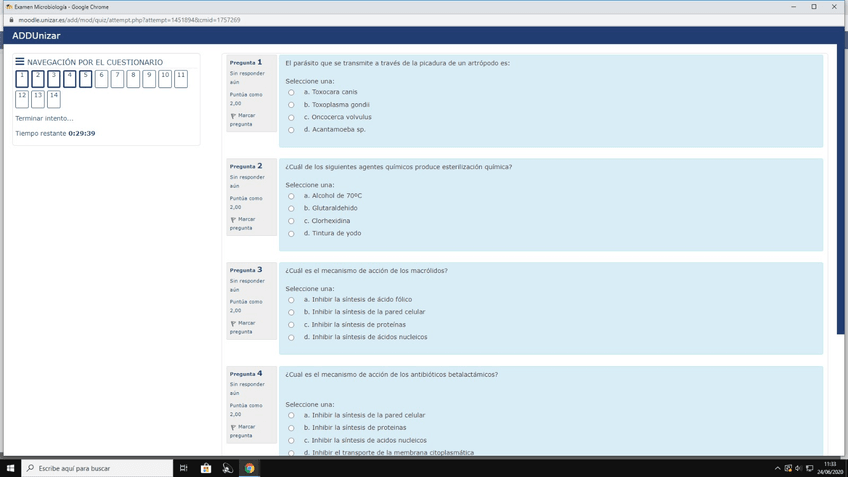
Task: Jump to question 8 in navigation
Action: (x=133, y=79)
